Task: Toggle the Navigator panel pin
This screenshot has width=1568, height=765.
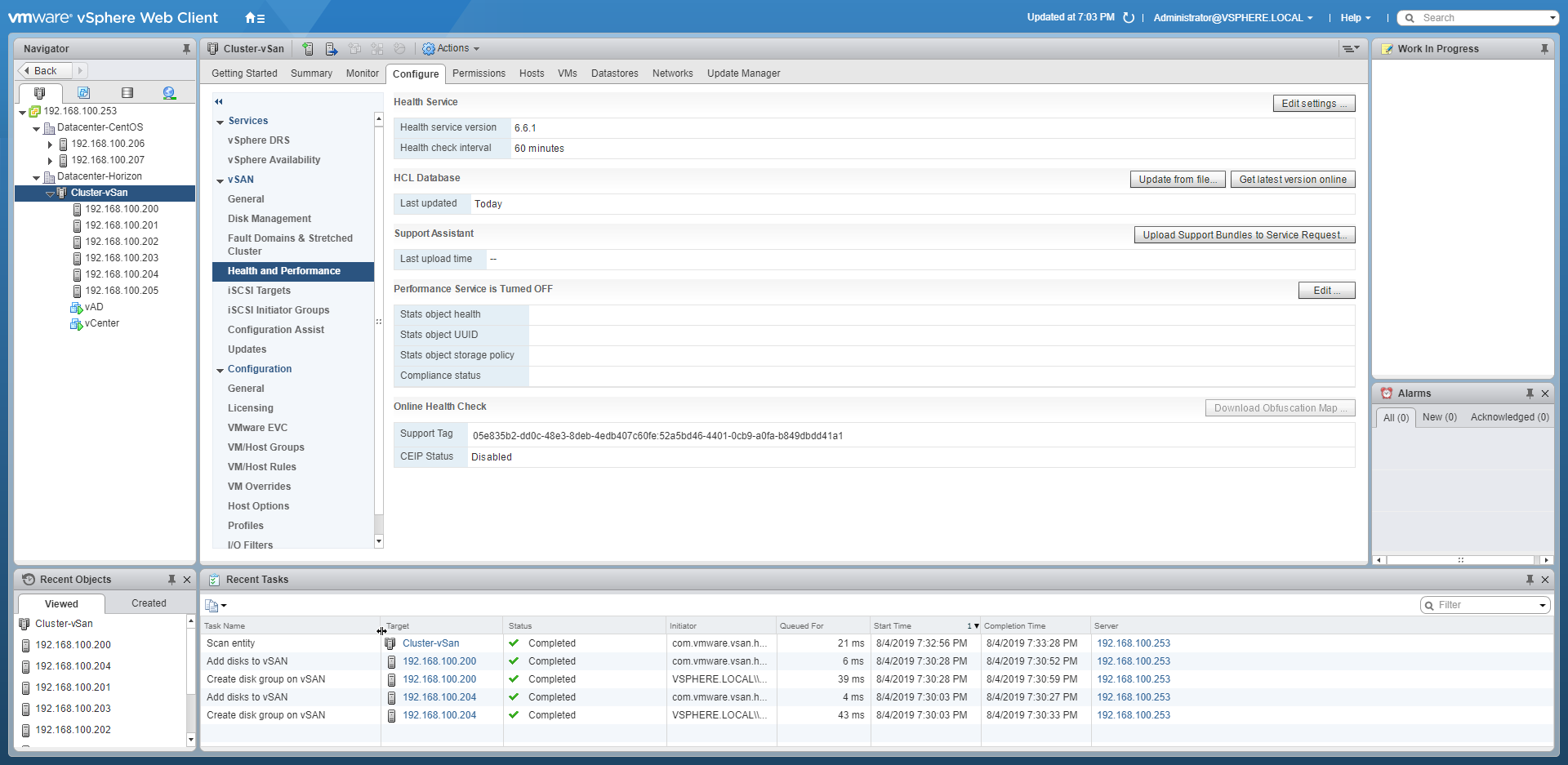Action: pos(186,49)
